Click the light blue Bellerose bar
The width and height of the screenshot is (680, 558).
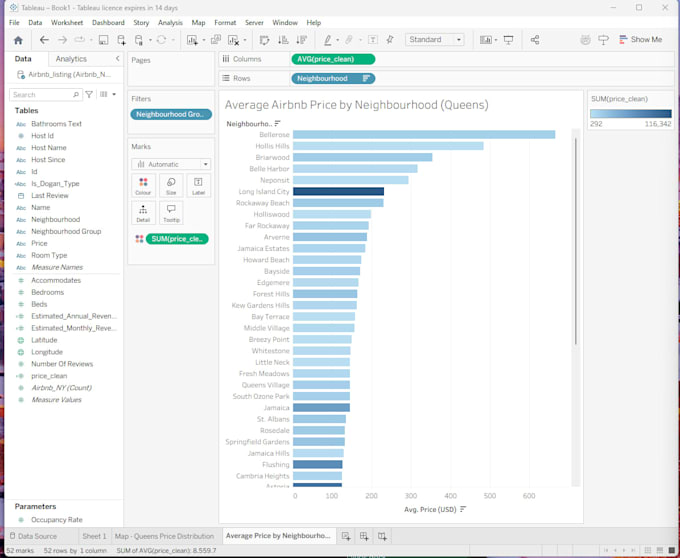coord(424,134)
